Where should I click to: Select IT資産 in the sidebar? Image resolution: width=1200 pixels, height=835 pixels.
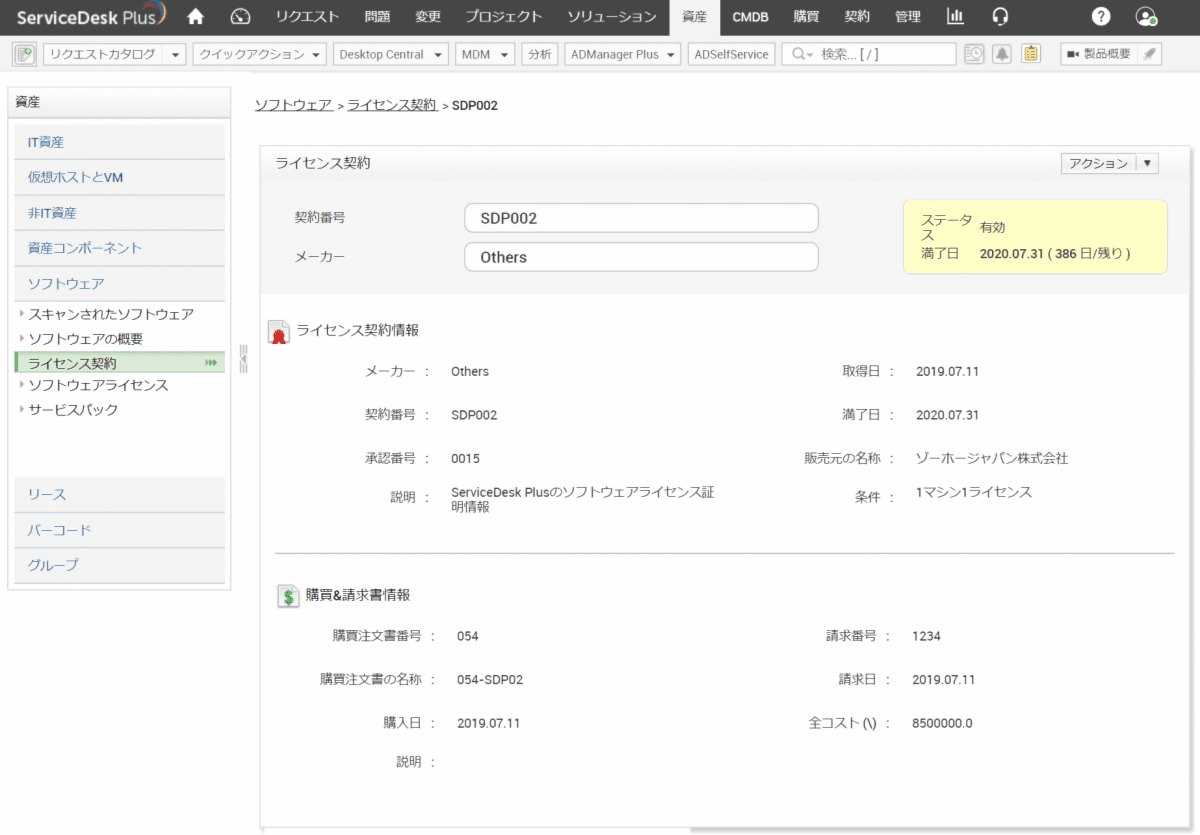point(46,142)
